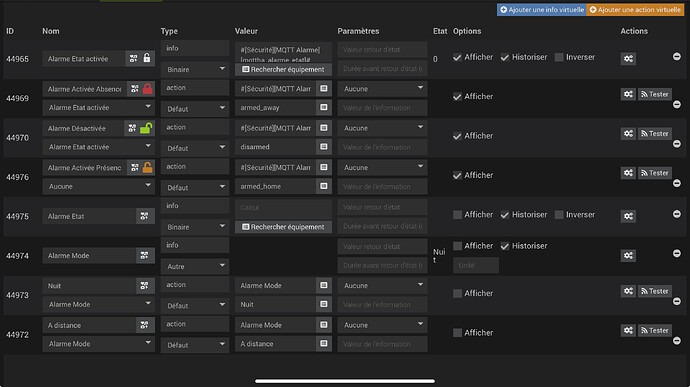Click the red lock icon for Alarme Activée Absence
This screenshot has width=690, height=387.
coord(147,89)
